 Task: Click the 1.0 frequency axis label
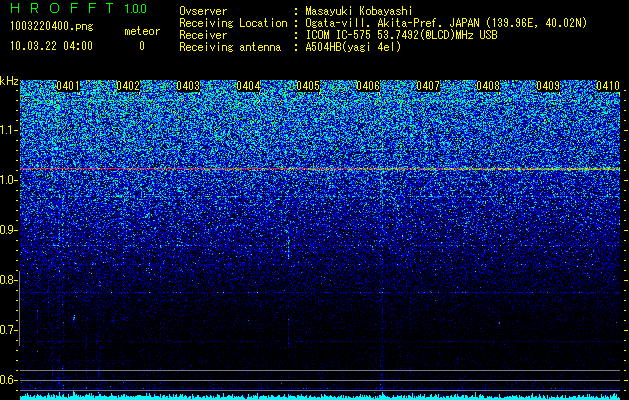pos(8,180)
